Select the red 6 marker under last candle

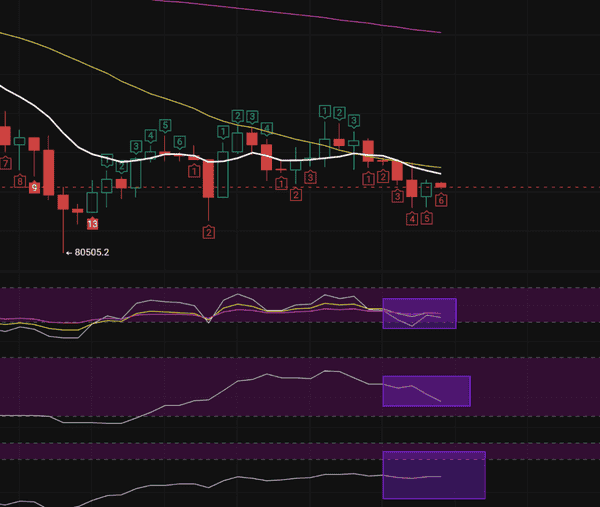click(441, 200)
